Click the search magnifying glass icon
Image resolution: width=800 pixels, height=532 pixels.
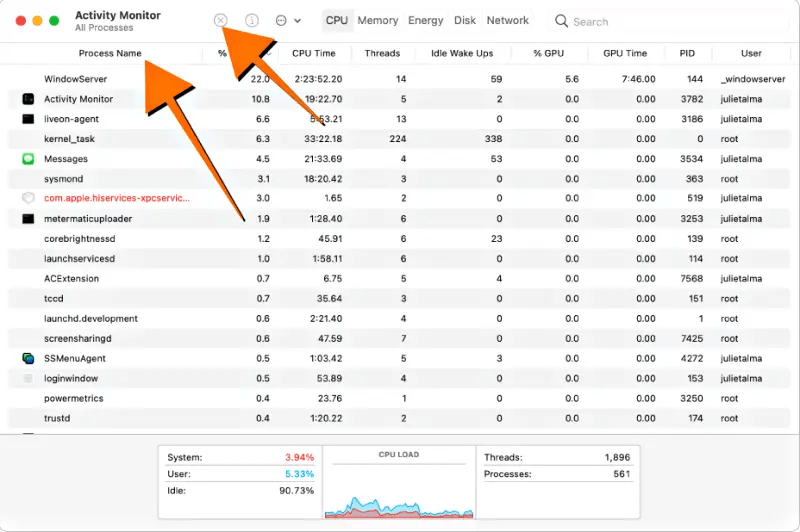click(561, 21)
